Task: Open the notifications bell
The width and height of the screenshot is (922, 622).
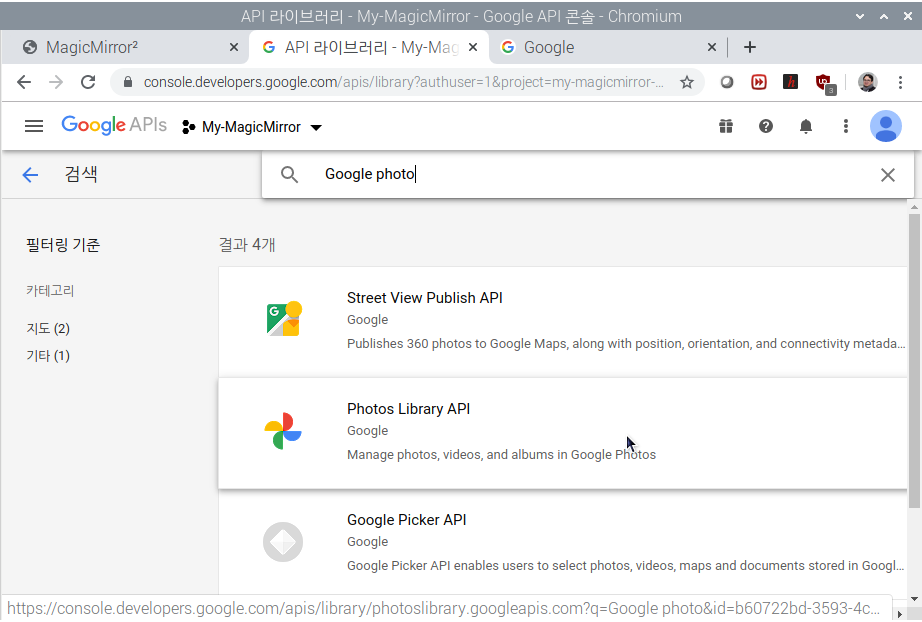Action: coord(806,126)
